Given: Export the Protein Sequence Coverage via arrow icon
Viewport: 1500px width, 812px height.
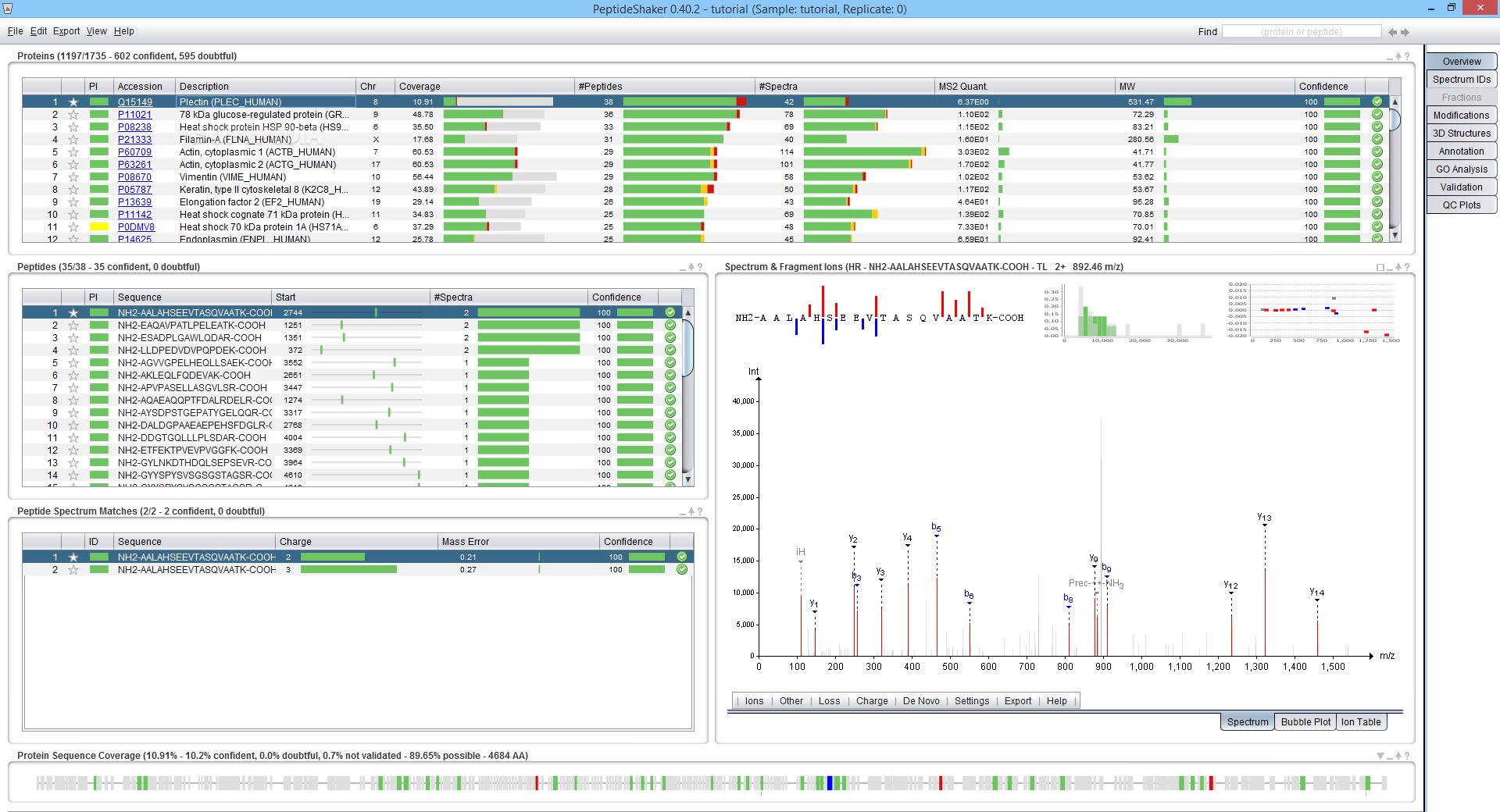Looking at the screenshot, I should [x=1399, y=756].
